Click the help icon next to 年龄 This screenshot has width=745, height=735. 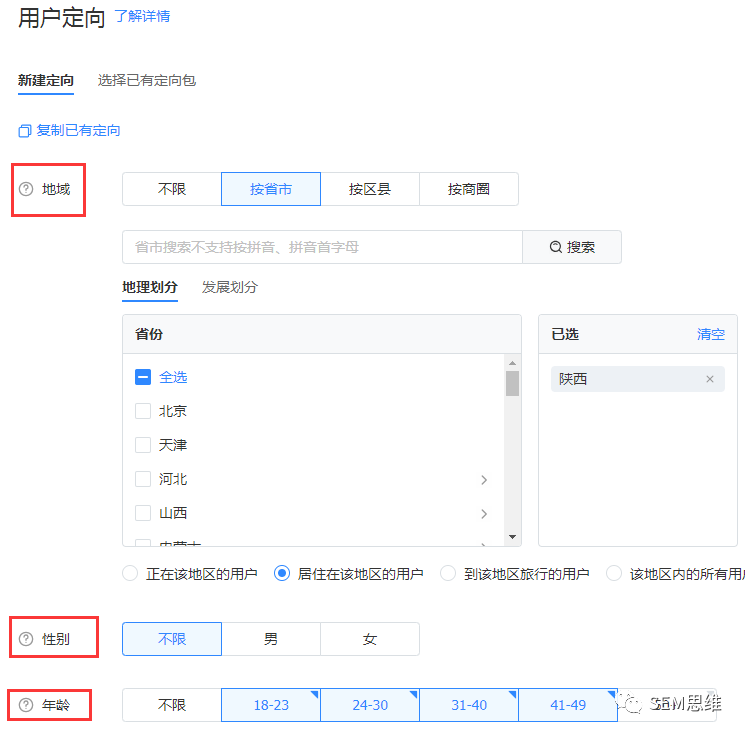point(26,705)
